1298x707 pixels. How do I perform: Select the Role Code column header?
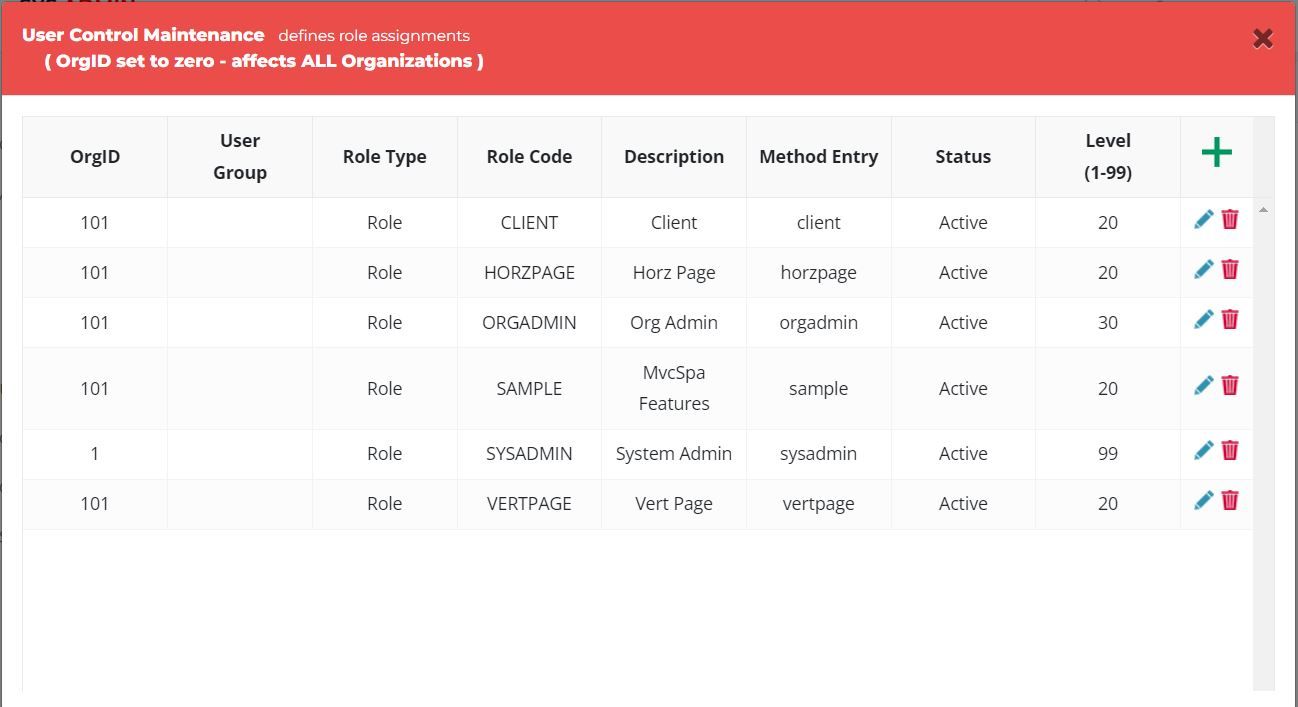point(529,157)
